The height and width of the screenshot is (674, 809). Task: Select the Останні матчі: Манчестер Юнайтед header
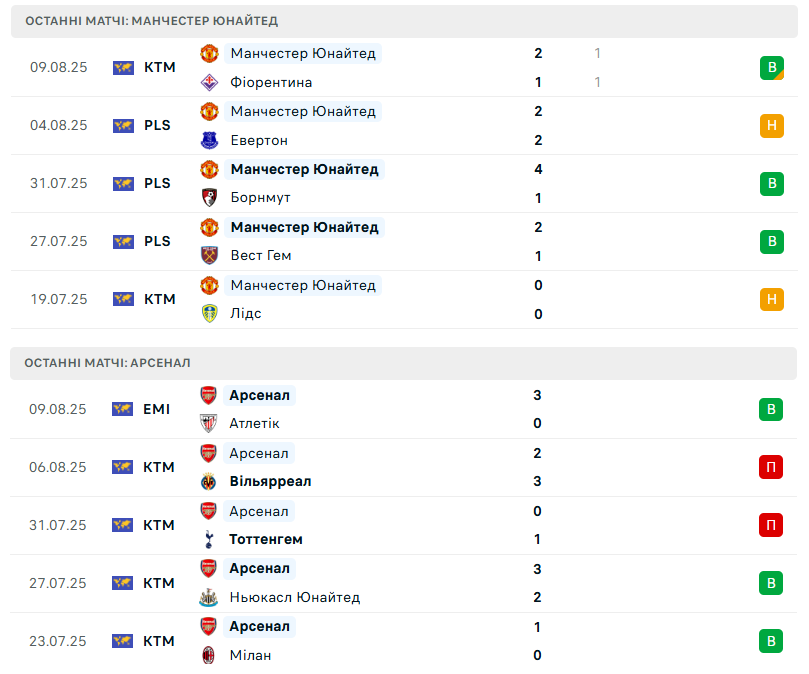(x=152, y=21)
